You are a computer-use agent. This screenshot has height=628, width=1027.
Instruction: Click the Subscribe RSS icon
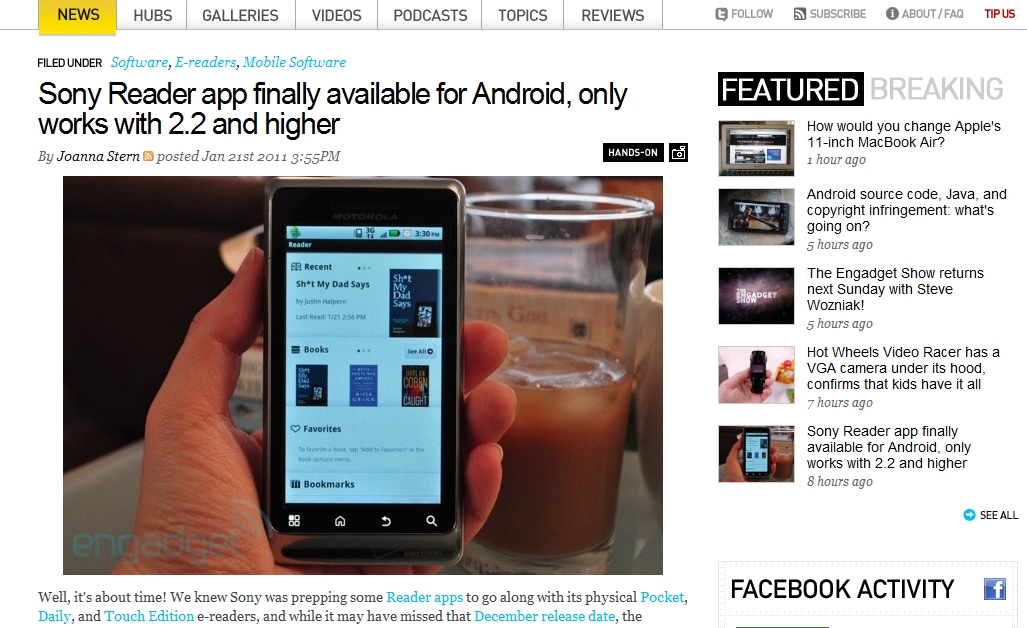800,14
